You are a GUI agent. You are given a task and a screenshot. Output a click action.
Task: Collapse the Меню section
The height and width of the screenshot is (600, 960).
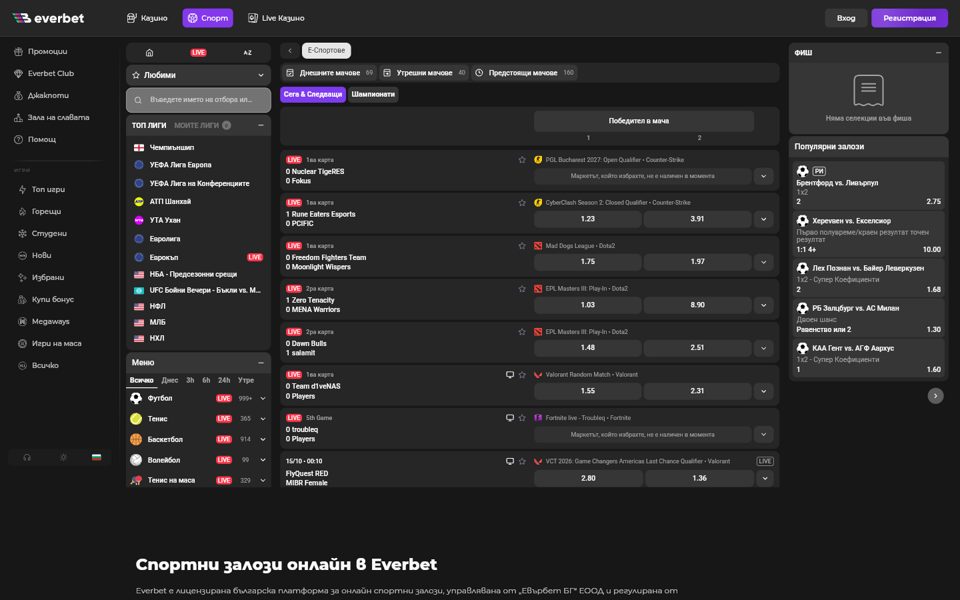coord(261,362)
